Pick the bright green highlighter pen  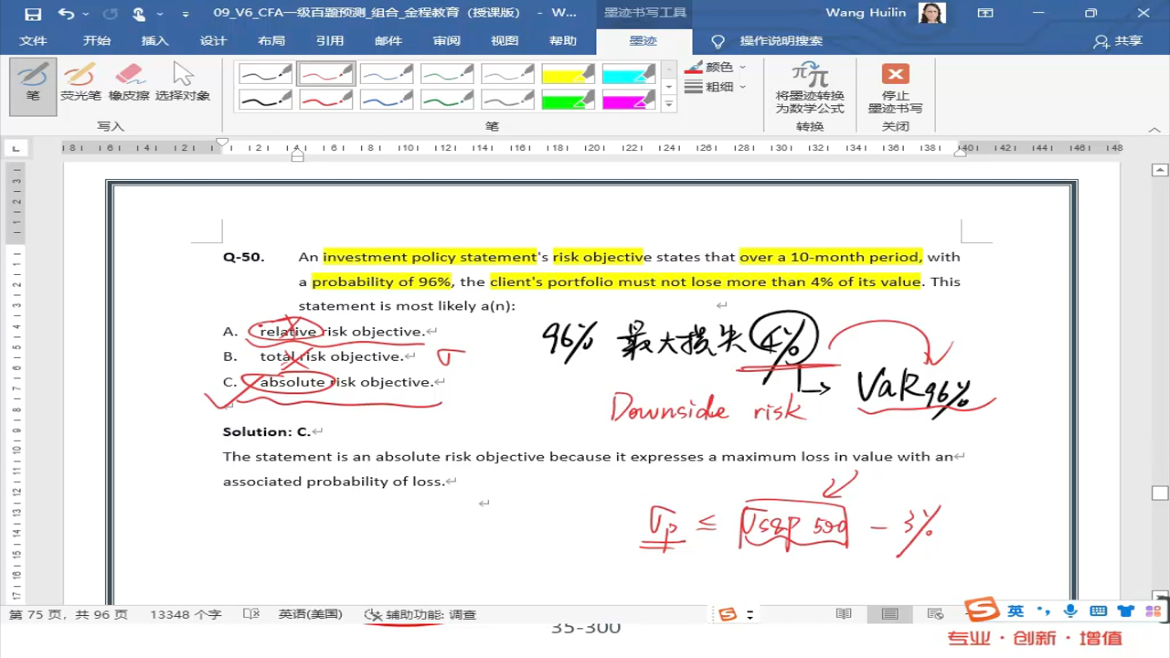click(568, 99)
